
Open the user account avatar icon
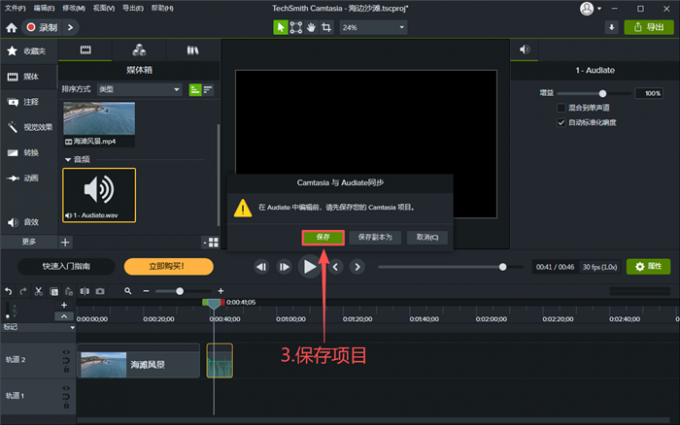(x=586, y=9)
